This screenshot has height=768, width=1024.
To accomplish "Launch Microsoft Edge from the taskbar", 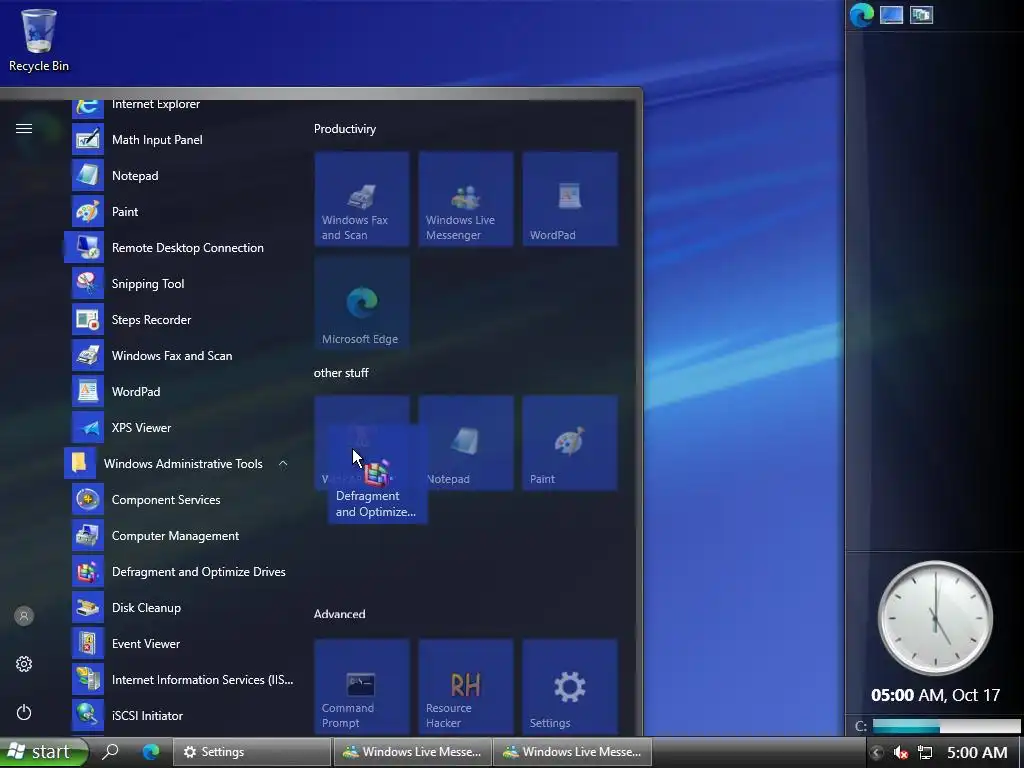I will click(x=151, y=752).
